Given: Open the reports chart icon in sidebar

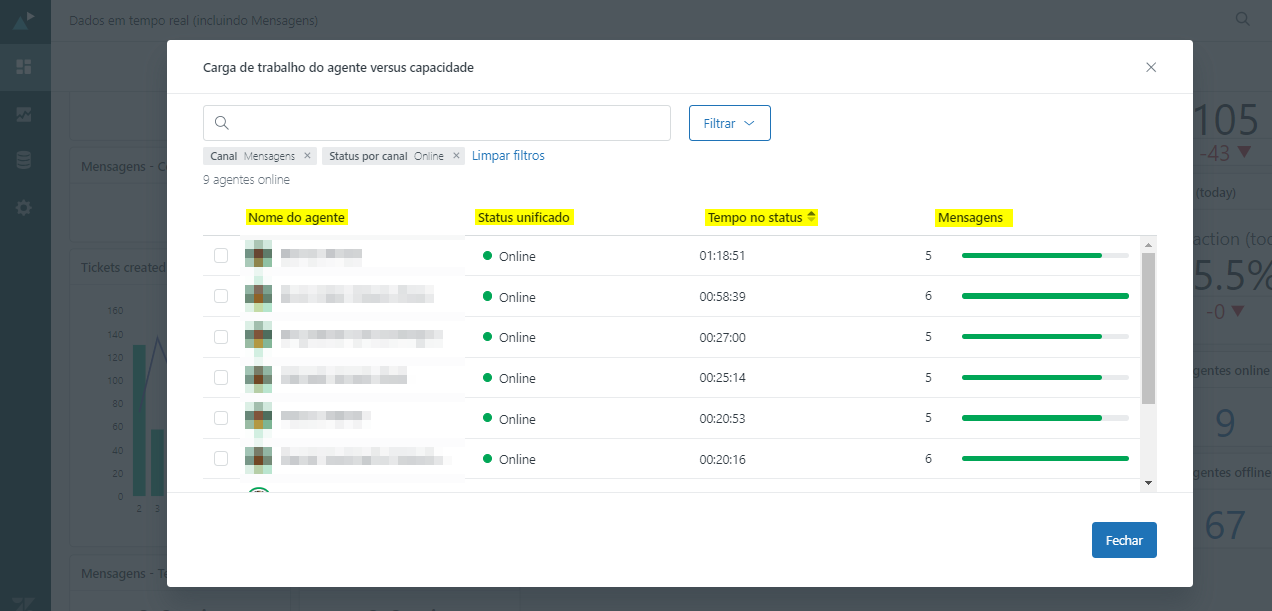Looking at the screenshot, I should click(24, 114).
